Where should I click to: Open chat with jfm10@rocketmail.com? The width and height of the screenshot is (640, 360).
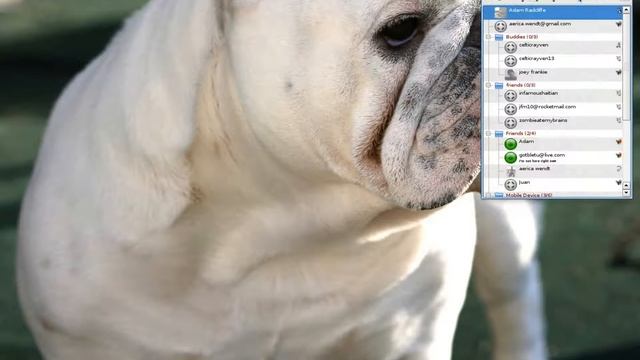click(547, 107)
